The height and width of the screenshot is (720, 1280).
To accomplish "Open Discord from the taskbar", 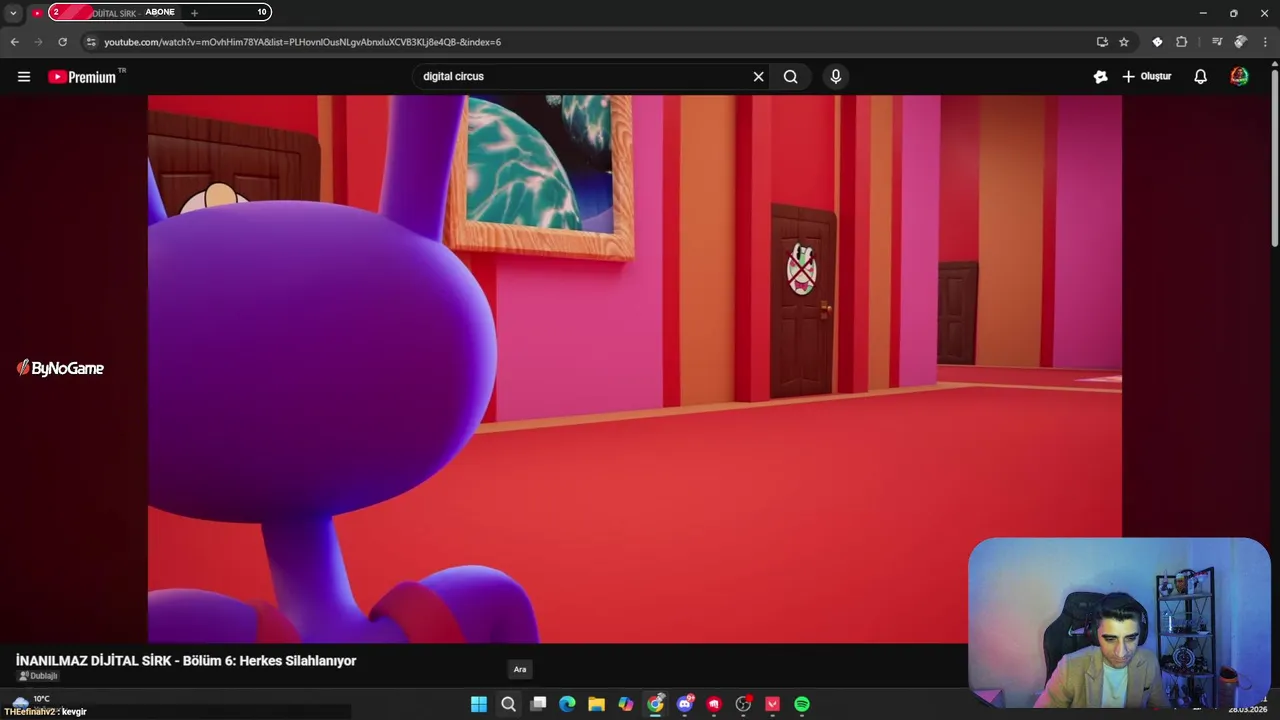I will (685, 704).
